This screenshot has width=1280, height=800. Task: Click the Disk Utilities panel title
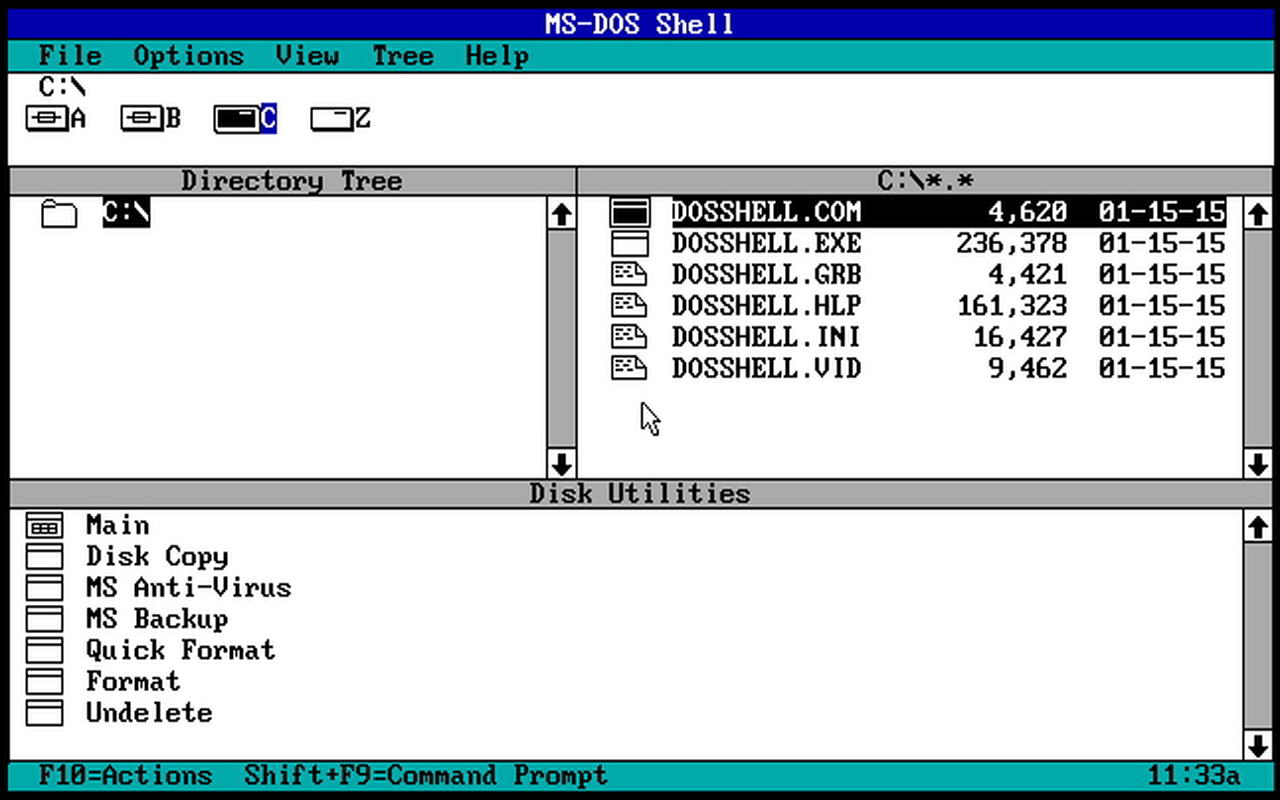[640, 494]
